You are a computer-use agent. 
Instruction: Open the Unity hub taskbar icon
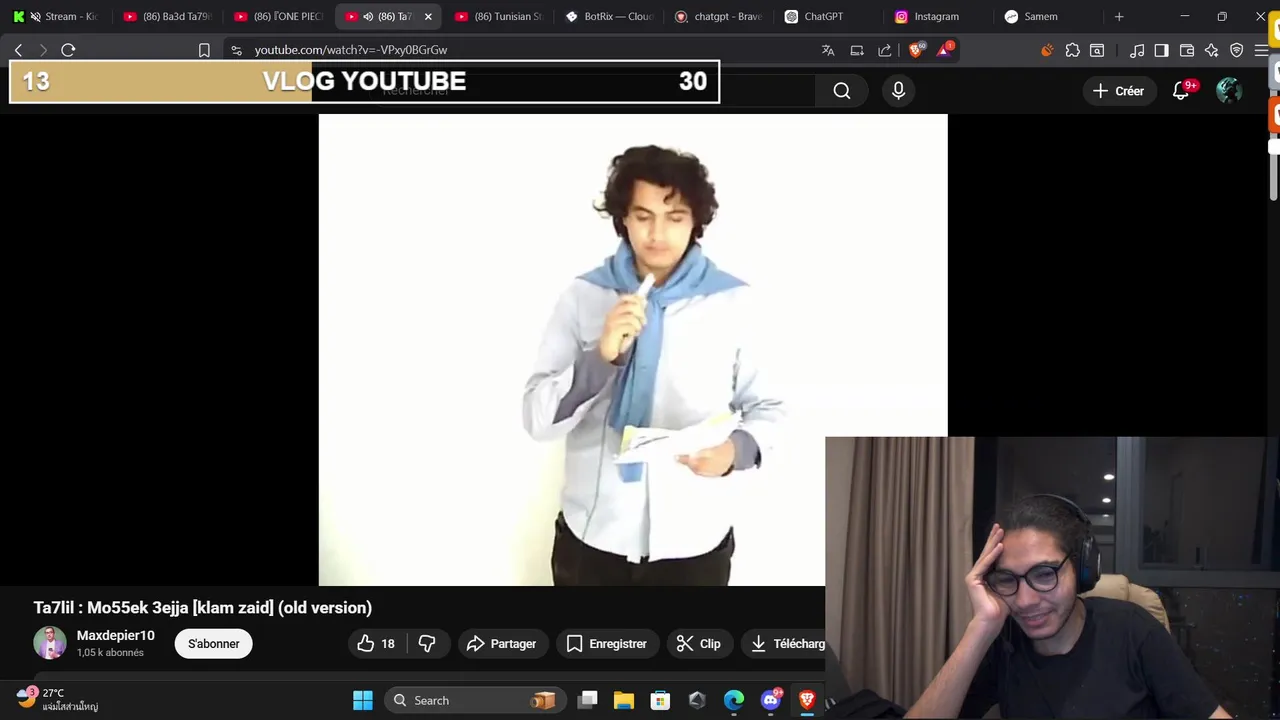click(x=697, y=700)
